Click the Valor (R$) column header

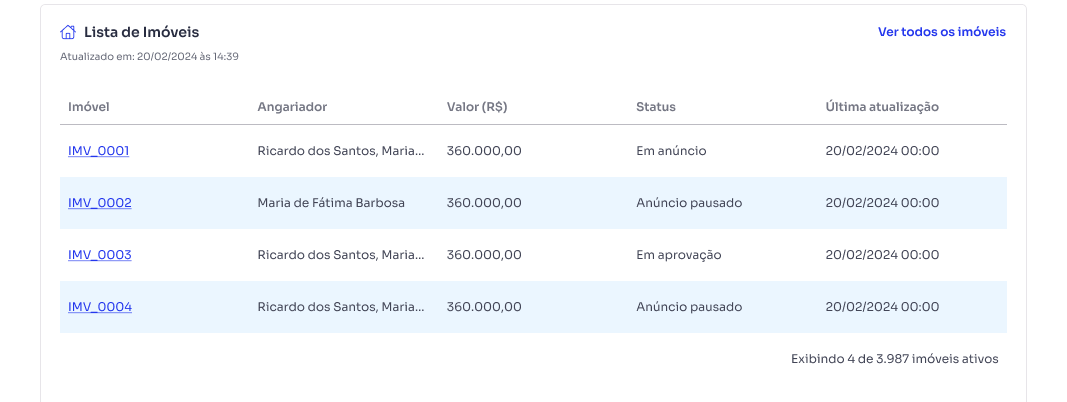coord(477,107)
